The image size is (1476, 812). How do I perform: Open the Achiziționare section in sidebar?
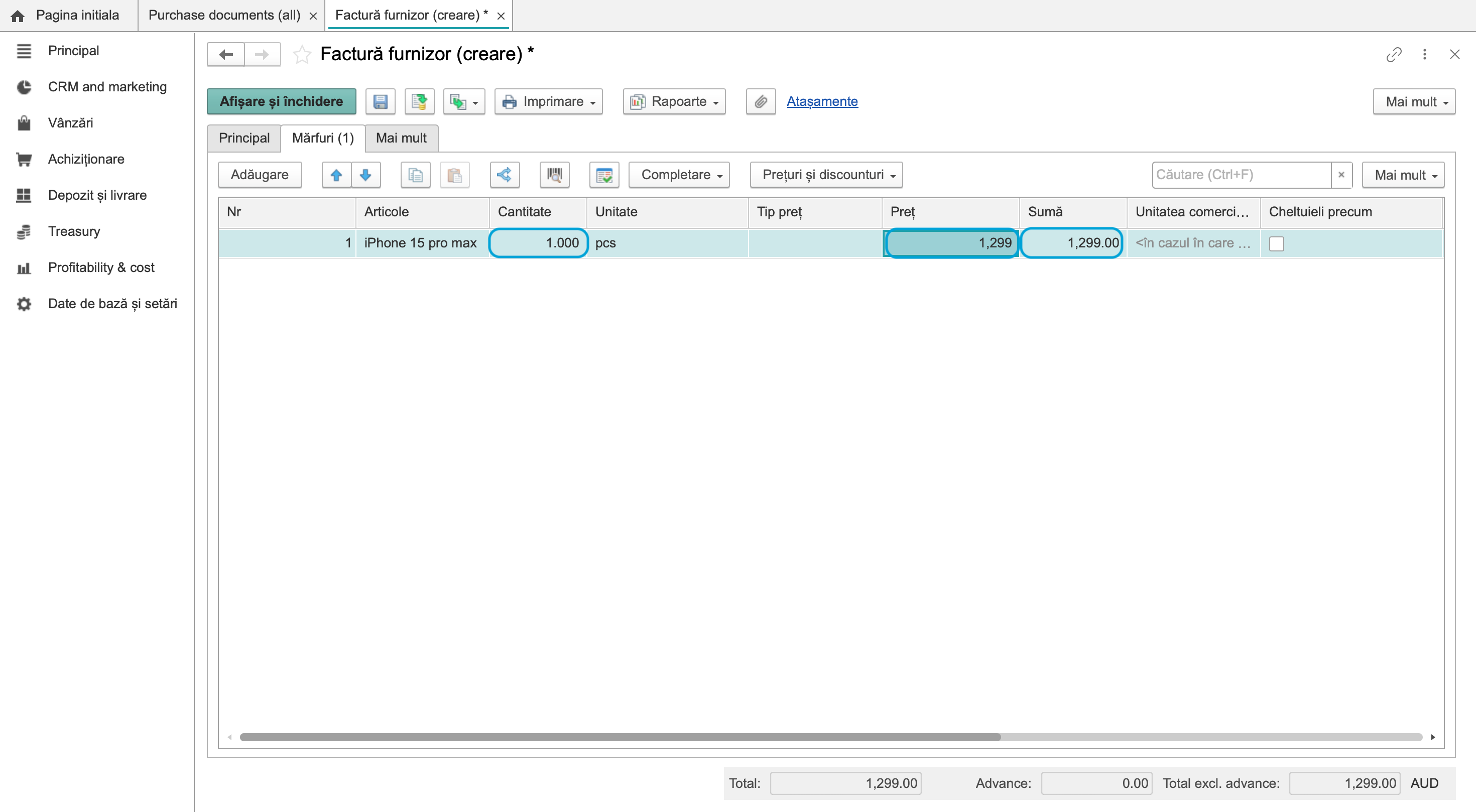pos(86,159)
